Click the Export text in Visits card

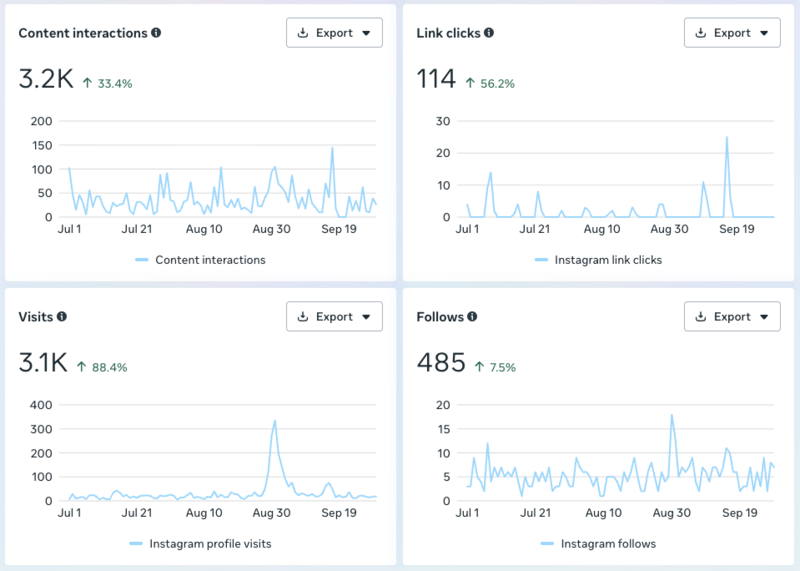(334, 317)
